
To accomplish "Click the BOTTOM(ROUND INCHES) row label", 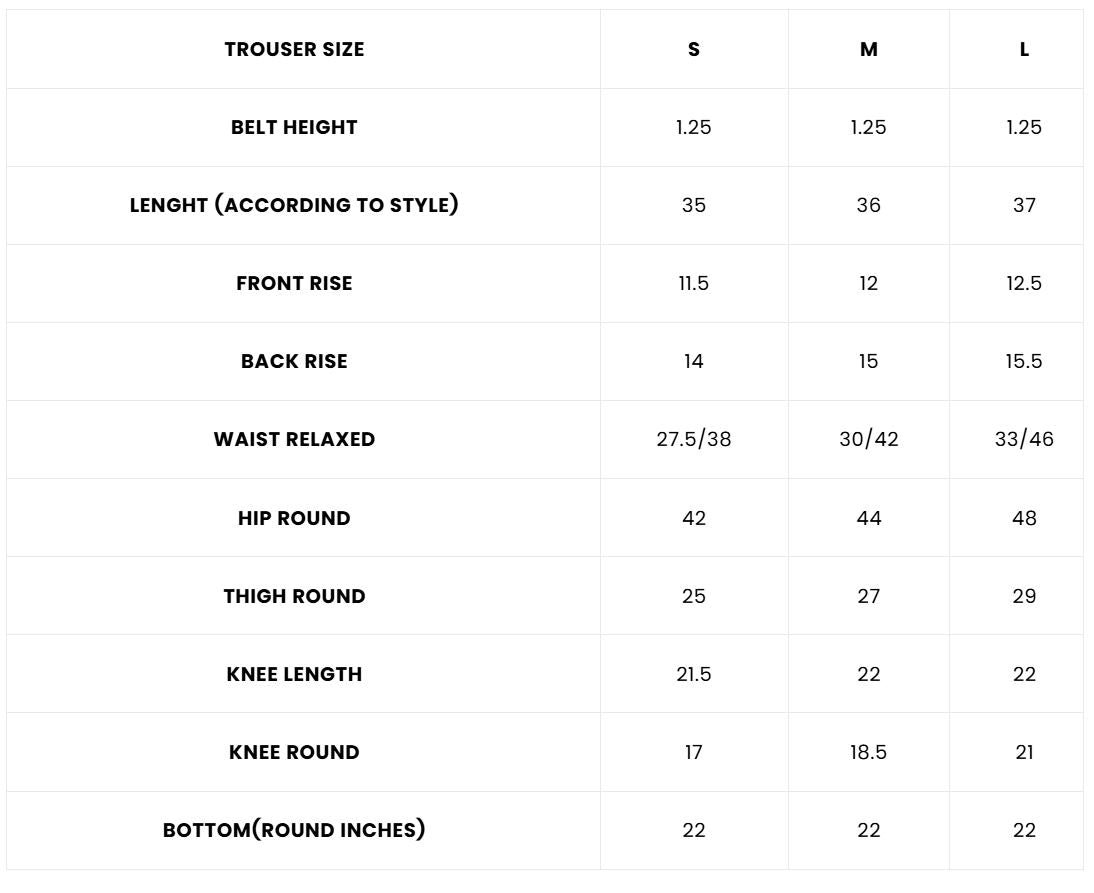I will (x=294, y=830).
